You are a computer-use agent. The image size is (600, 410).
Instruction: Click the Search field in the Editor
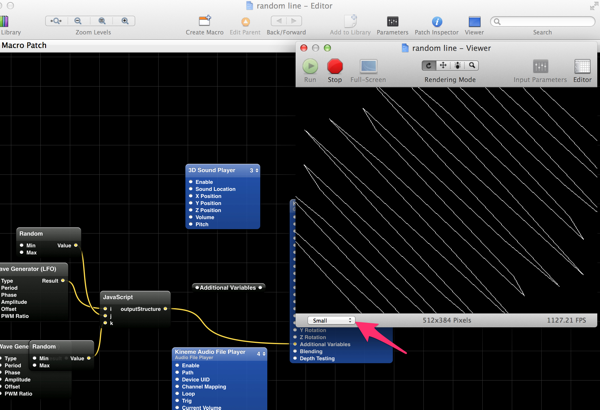543,21
